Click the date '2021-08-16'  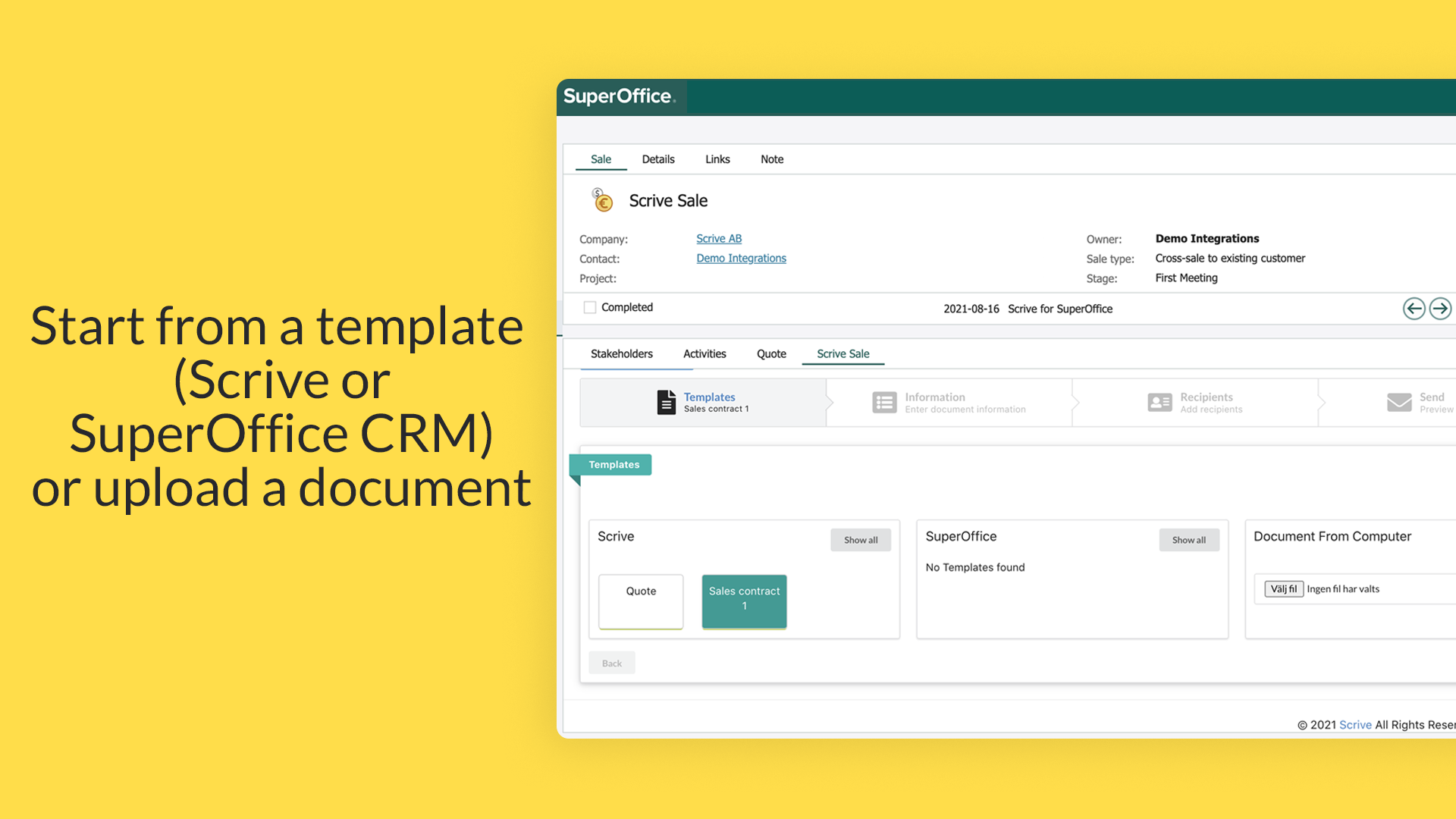[x=971, y=309]
